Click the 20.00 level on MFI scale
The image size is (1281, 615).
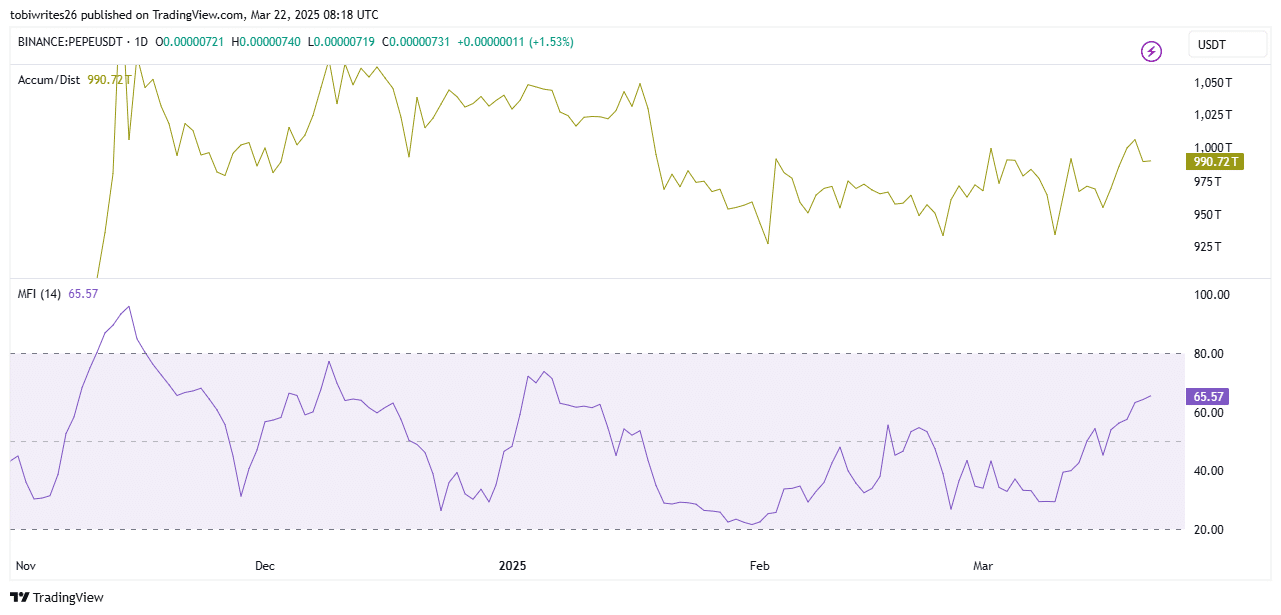[x=1210, y=530]
